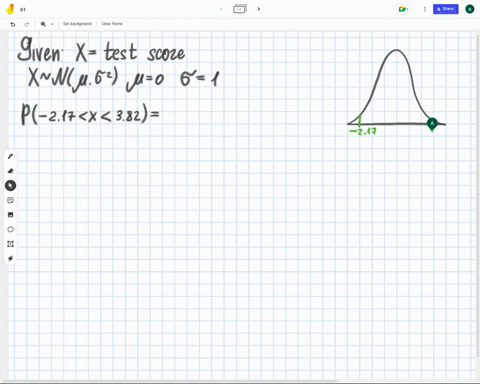Open the three-dot more options menu
The height and width of the screenshot is (384, 480).
[425, 9]
